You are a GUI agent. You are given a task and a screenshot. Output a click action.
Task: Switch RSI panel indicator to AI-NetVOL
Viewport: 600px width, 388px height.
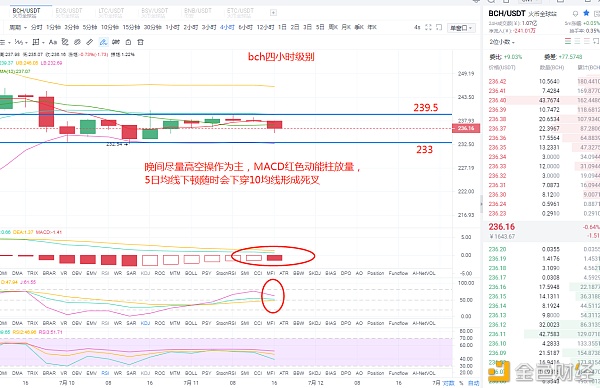(x=424, y=373)
